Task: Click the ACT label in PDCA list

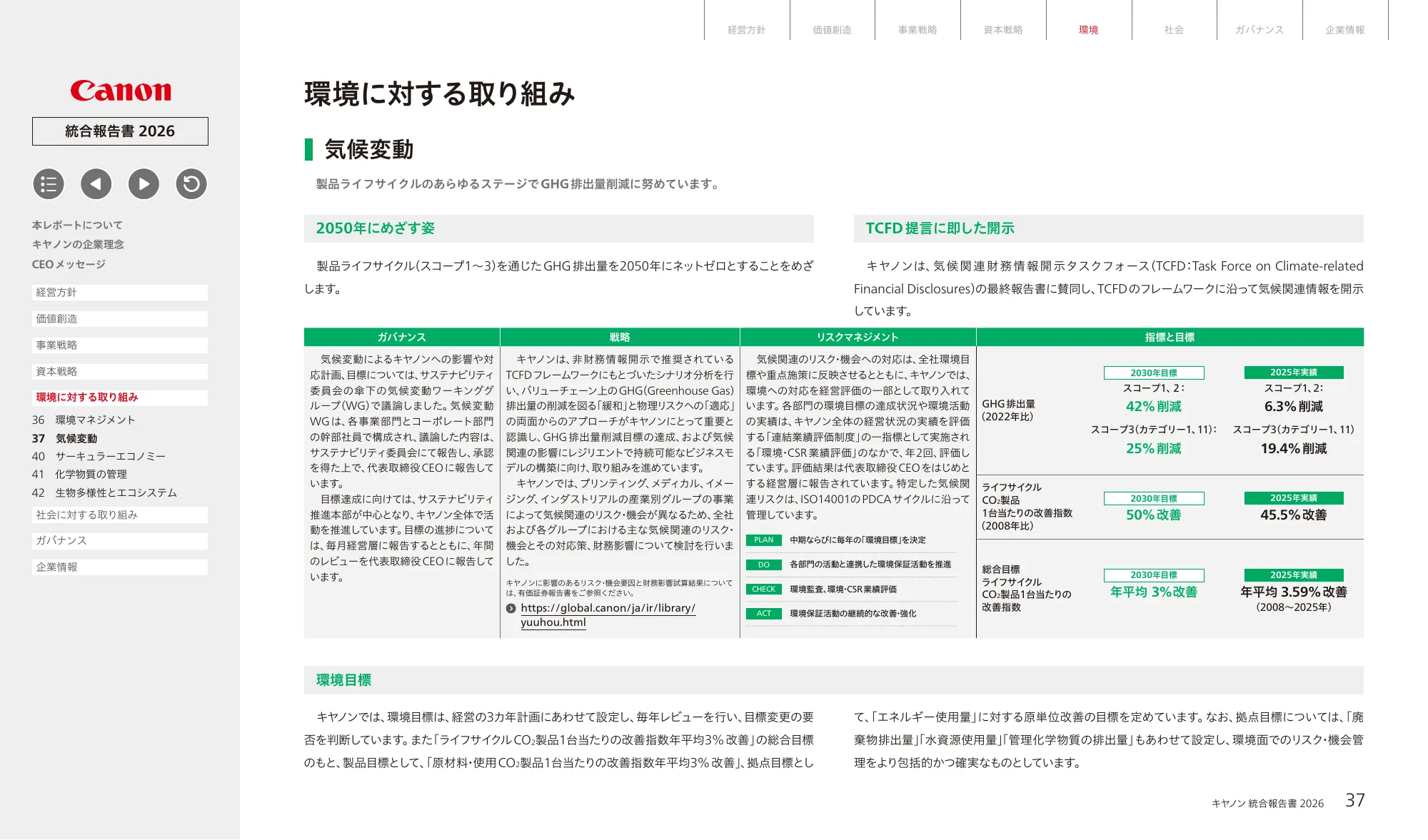Action: [763, 614]
